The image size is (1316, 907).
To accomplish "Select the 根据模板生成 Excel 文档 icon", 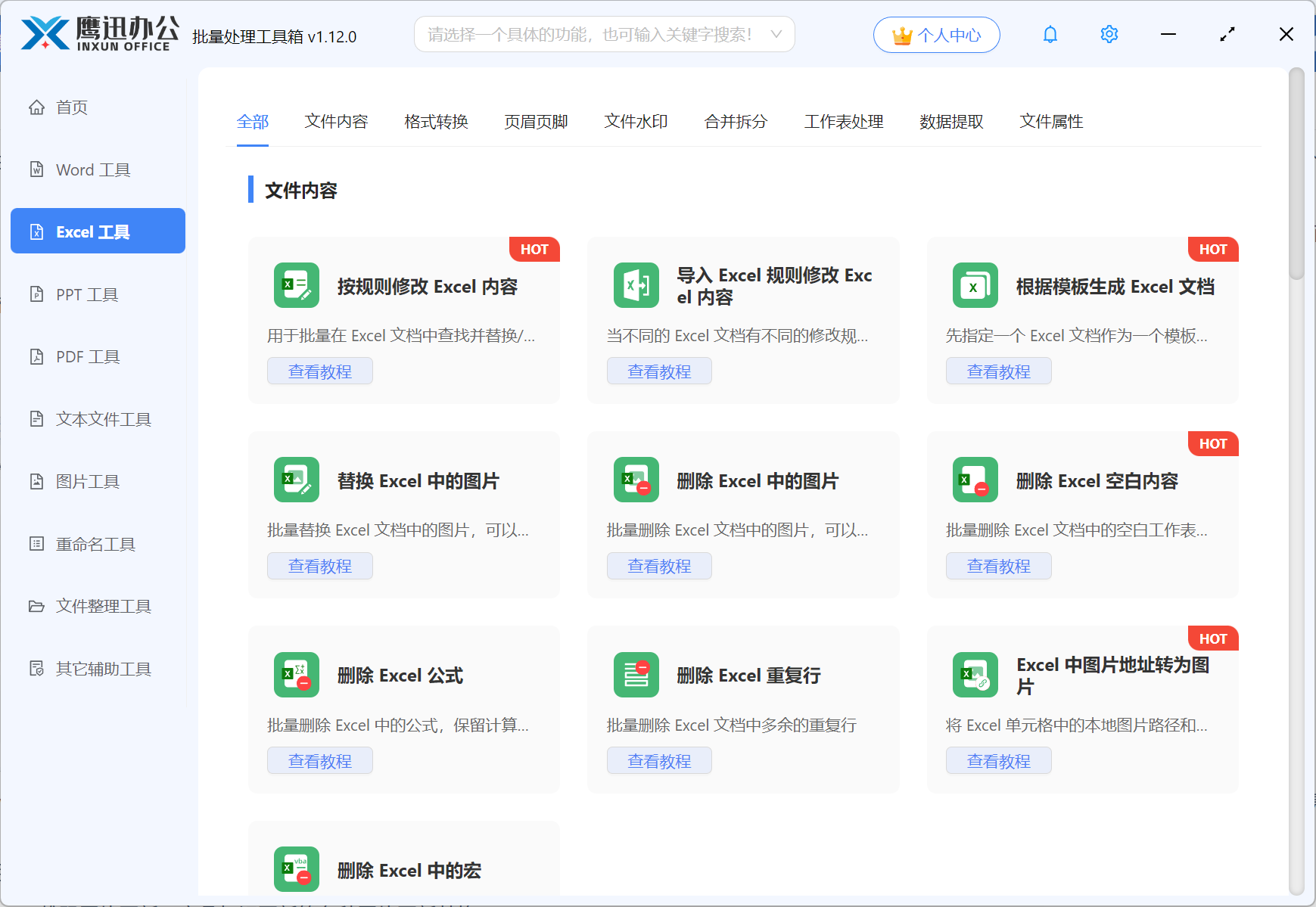I will pyautogui.click(x=975, y=285).
